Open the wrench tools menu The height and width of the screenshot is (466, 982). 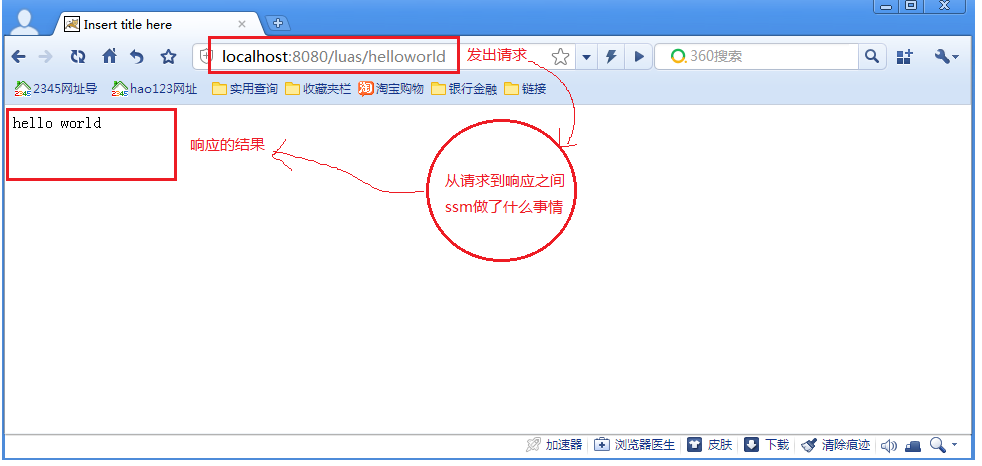click(946, 57)
